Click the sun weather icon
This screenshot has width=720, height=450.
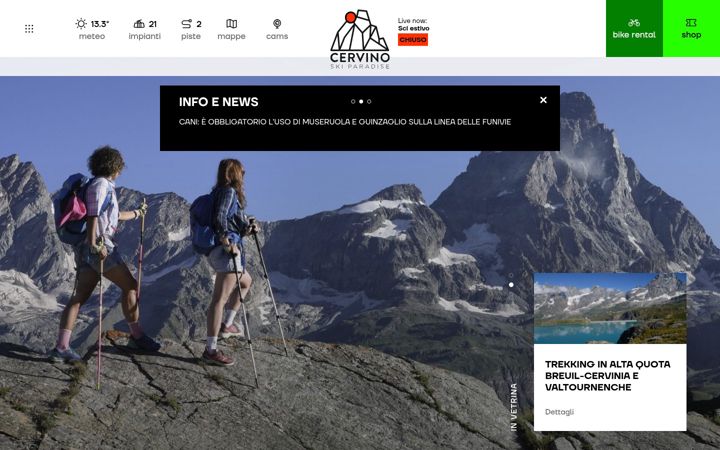point(81,23)
